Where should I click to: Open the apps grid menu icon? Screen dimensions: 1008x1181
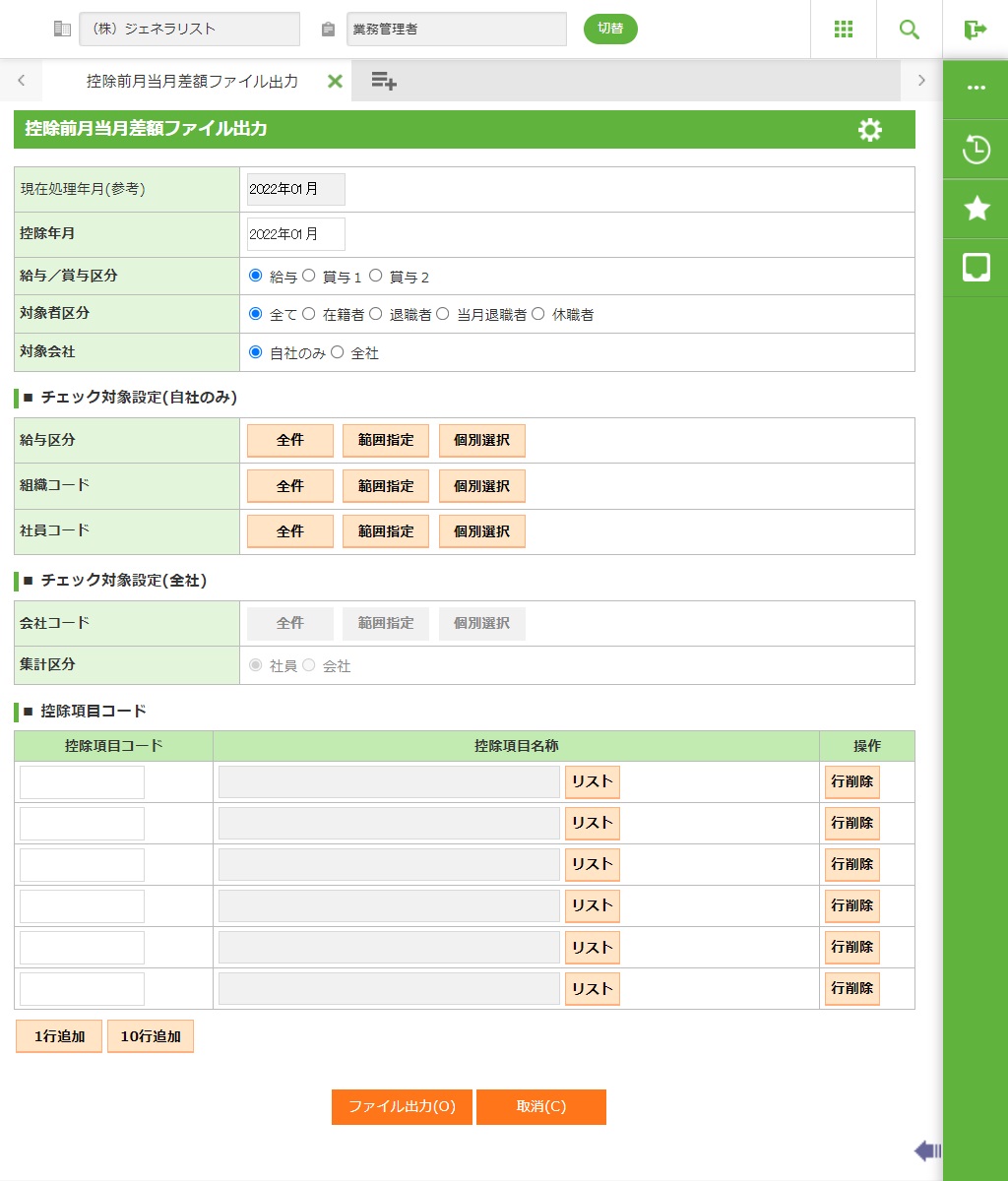843,30
